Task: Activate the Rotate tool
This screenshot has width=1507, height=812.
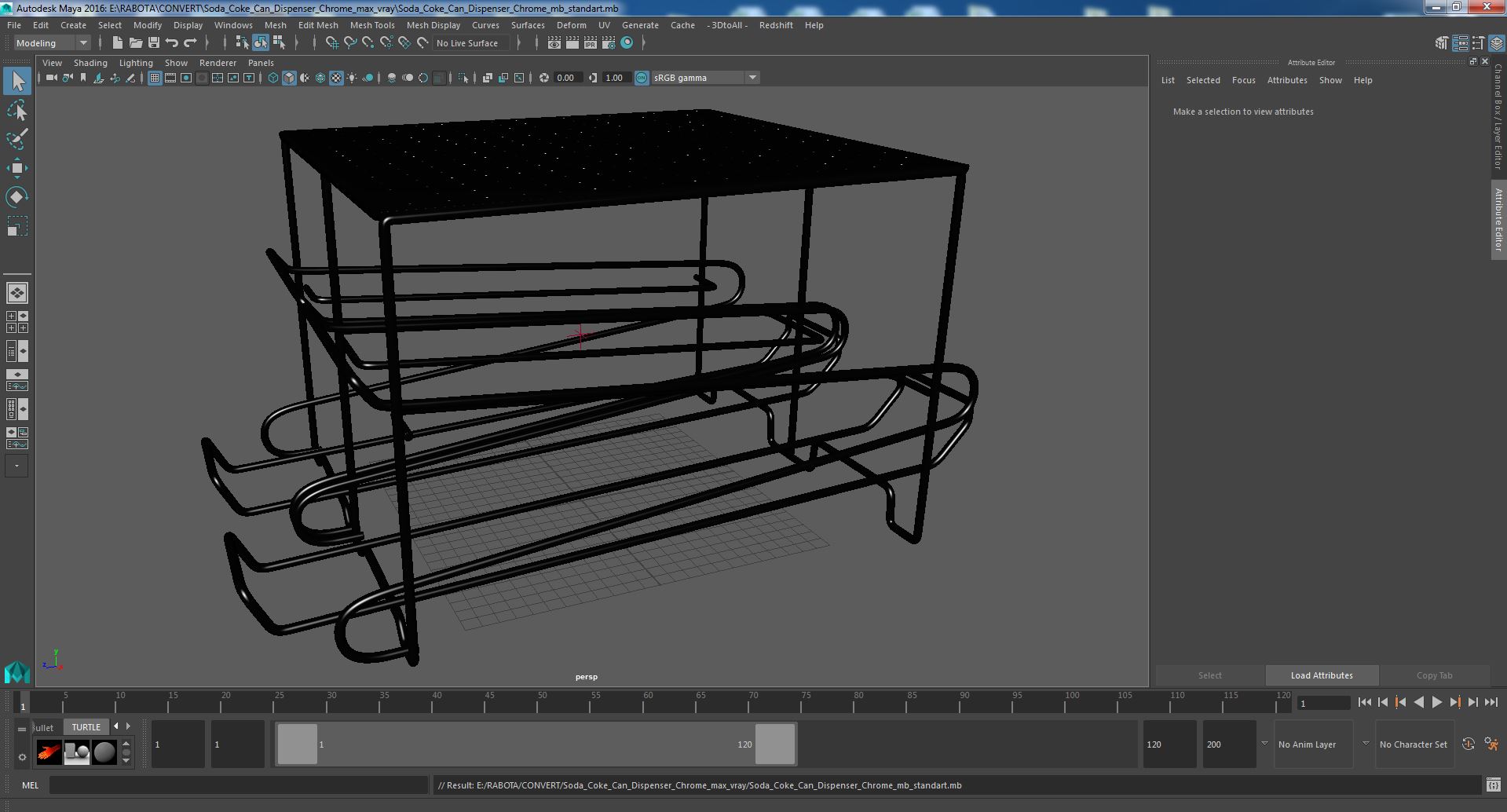Action: click(x=17, y=197)
